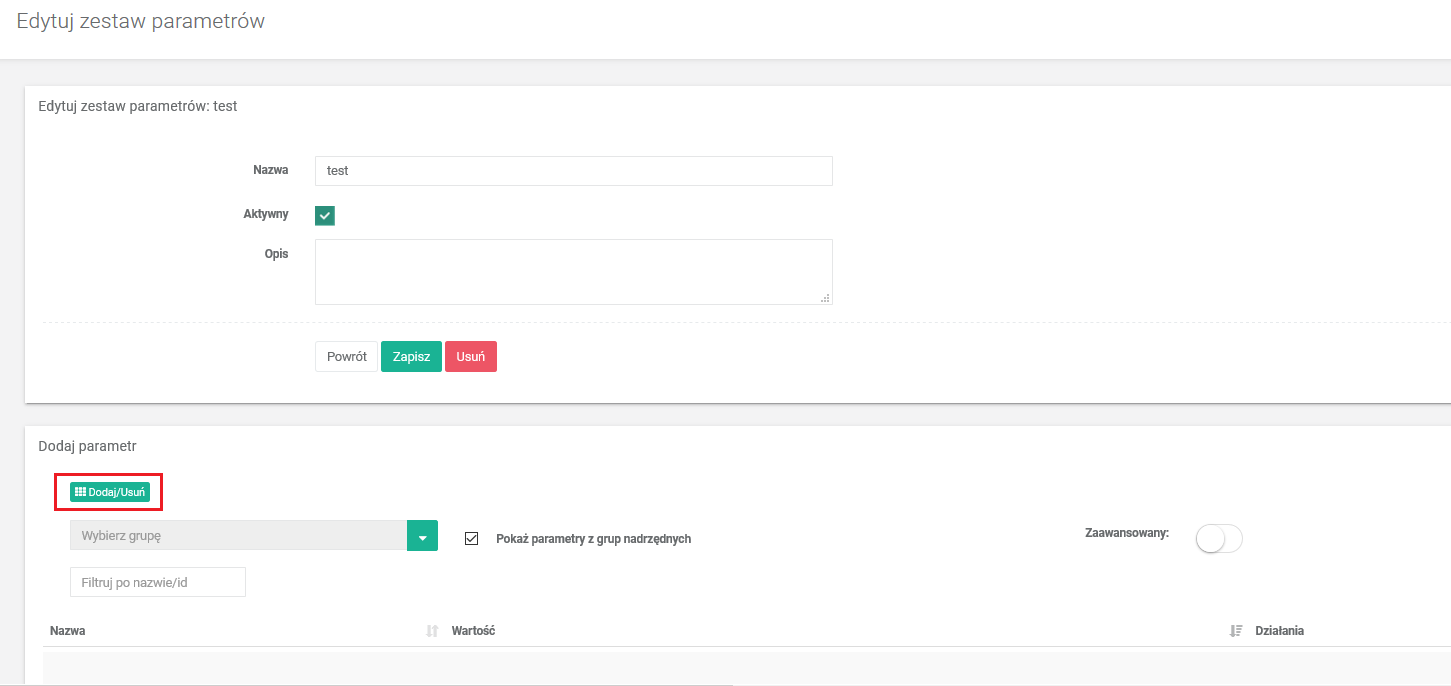
Task: Save changes with the Zapisz button
Action: point(411,357)
